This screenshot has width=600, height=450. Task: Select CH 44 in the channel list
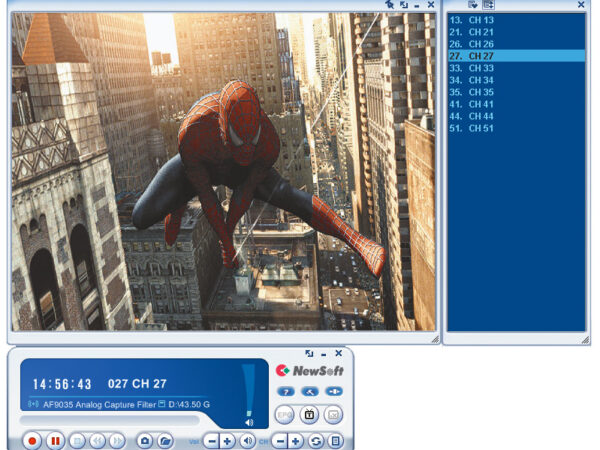471,116
